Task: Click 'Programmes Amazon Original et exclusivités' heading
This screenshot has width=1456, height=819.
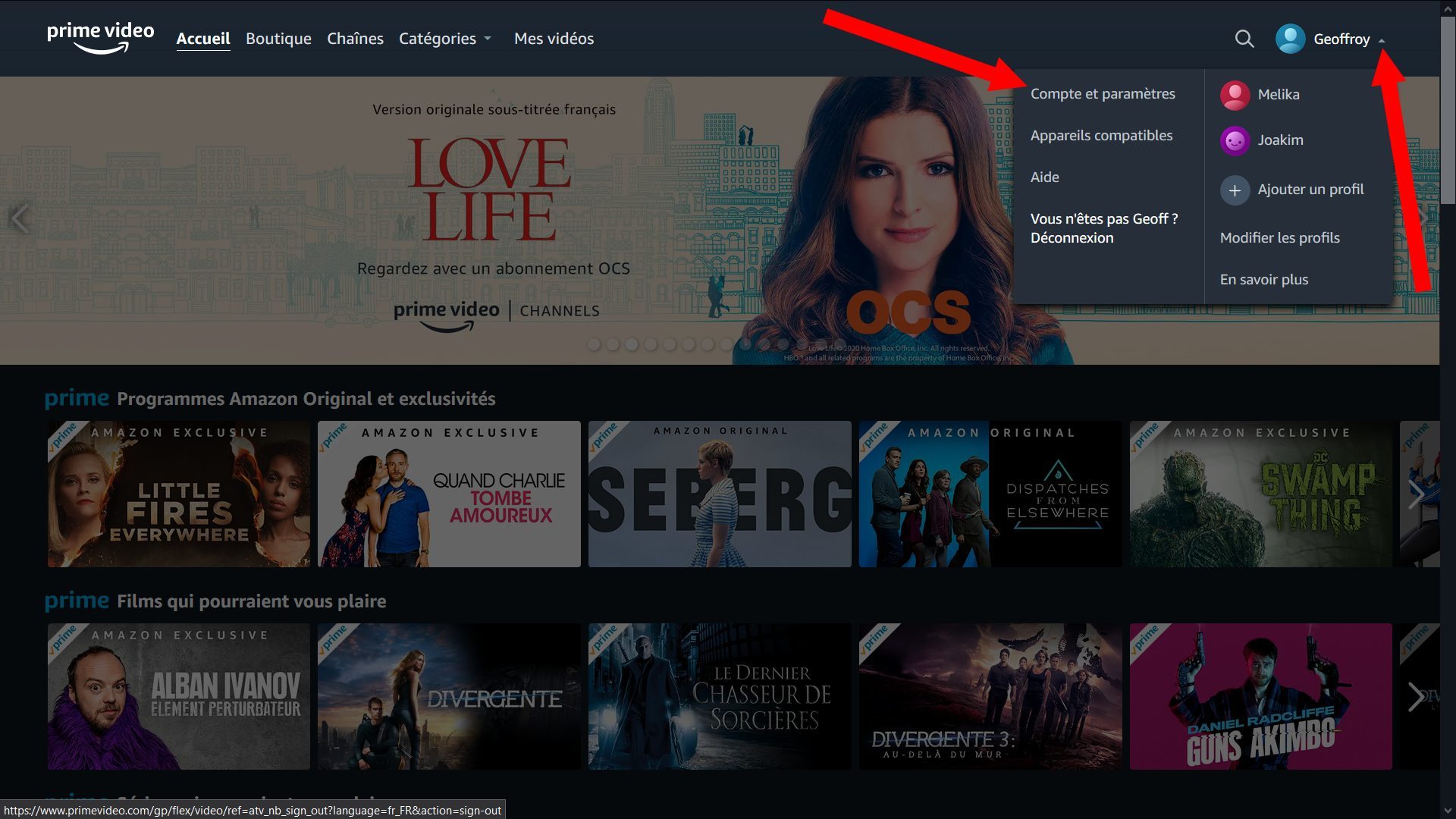Action: pyautogui.click(x=306, y=399)
